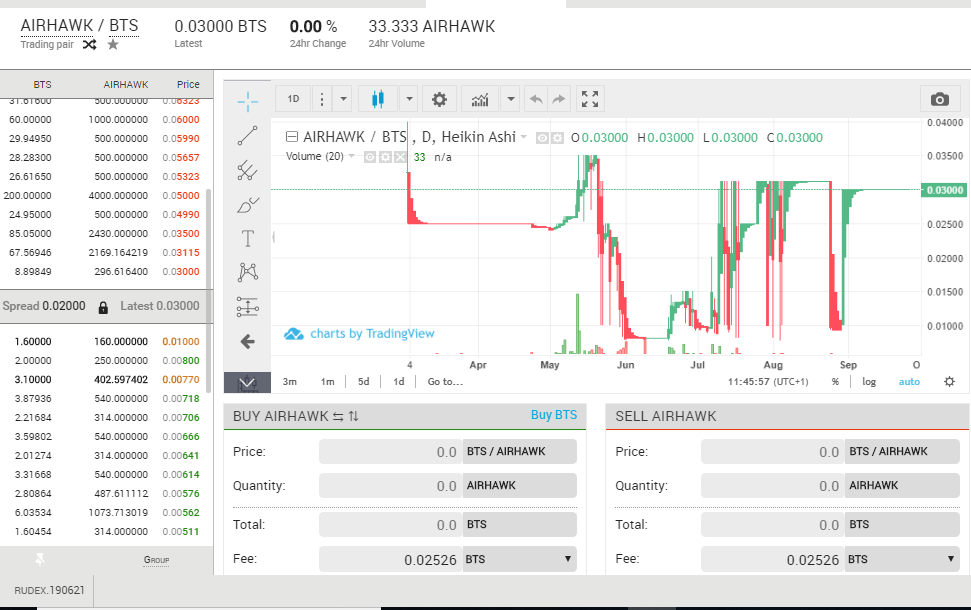Open the indicators button
Image resolution: width=971 pixels, height=610 pixels.
[x=480, y=99]
